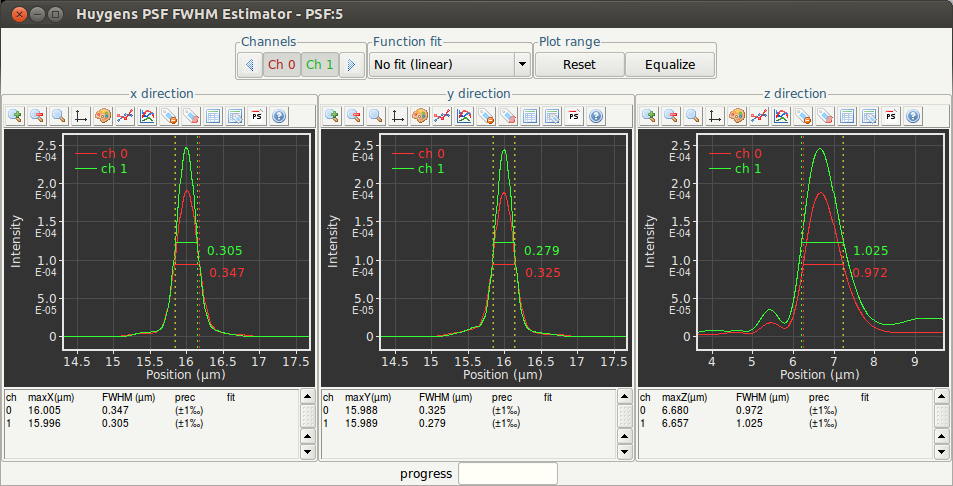Click axes icon in z direction toolbar

715,116
